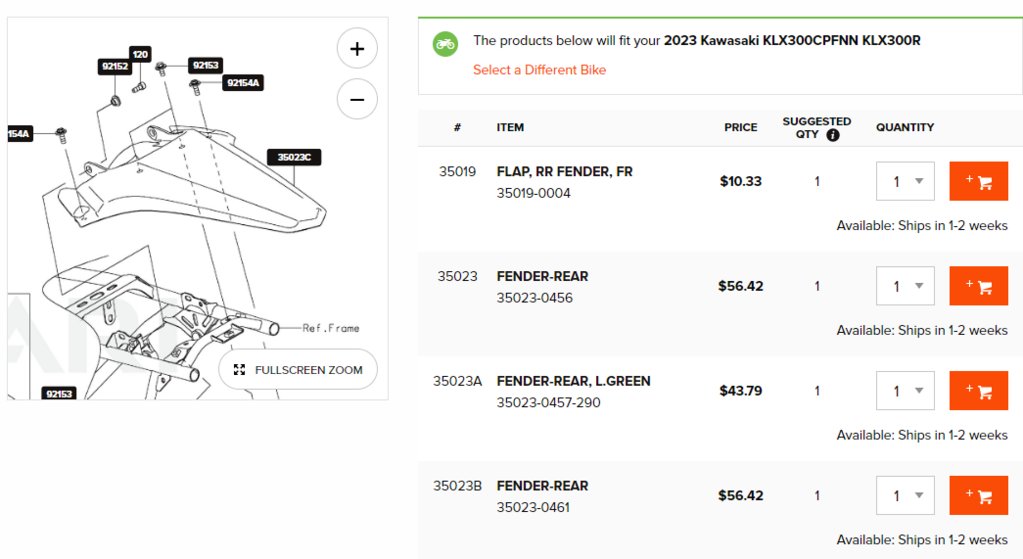
Task: Click the green motorcycle fitment icon
Action: pyautogui.click(x=446, y=44)
